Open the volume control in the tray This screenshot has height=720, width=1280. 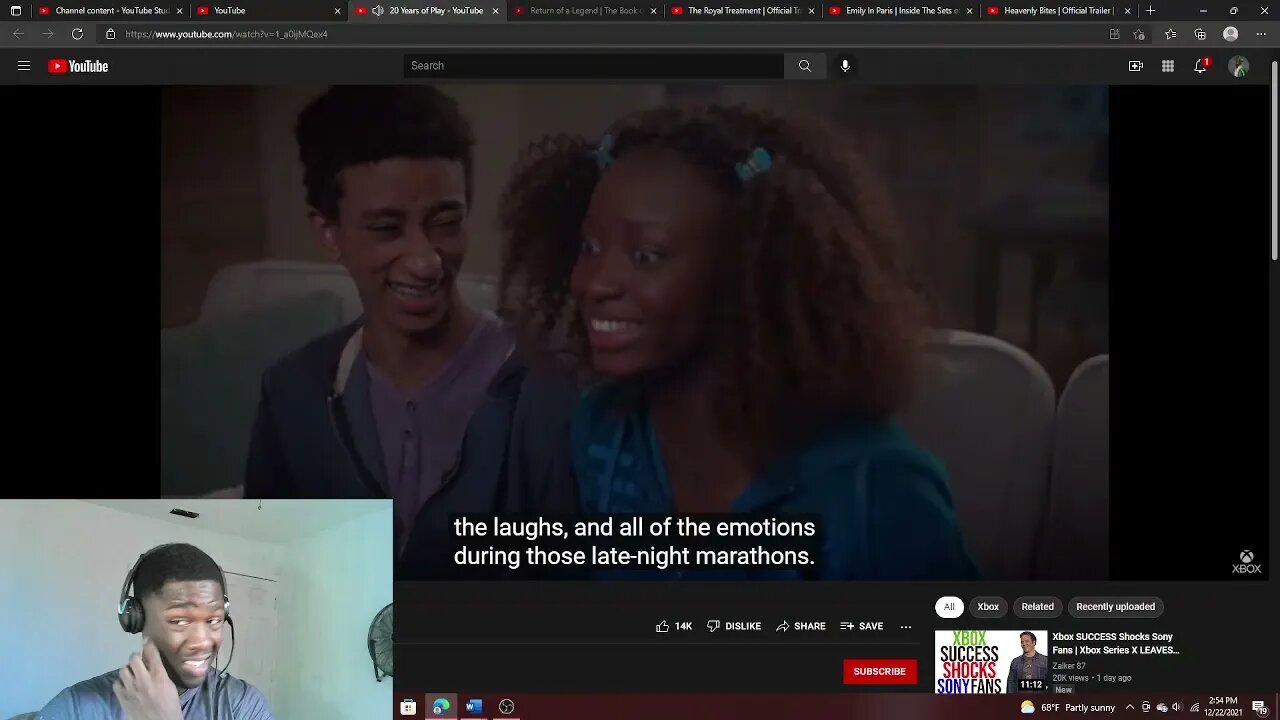click(1176, 708)
